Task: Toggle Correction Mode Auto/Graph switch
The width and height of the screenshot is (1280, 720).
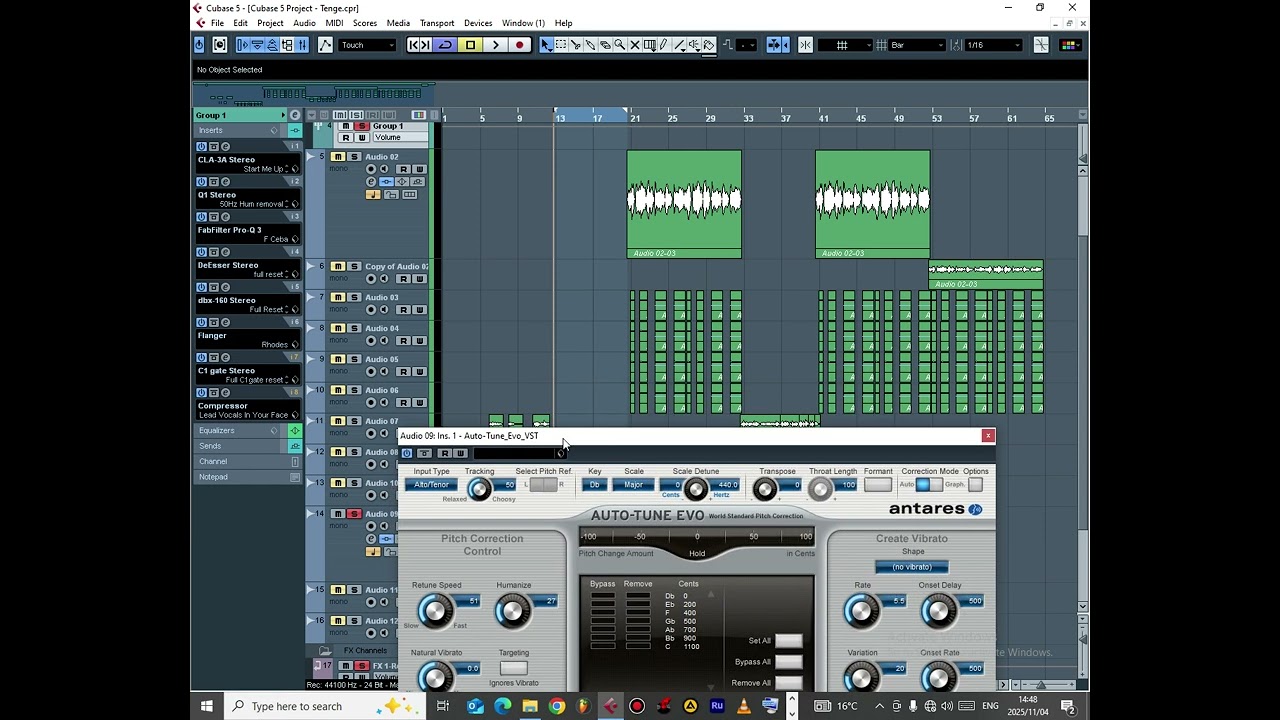Action: [x=928, y=485]
